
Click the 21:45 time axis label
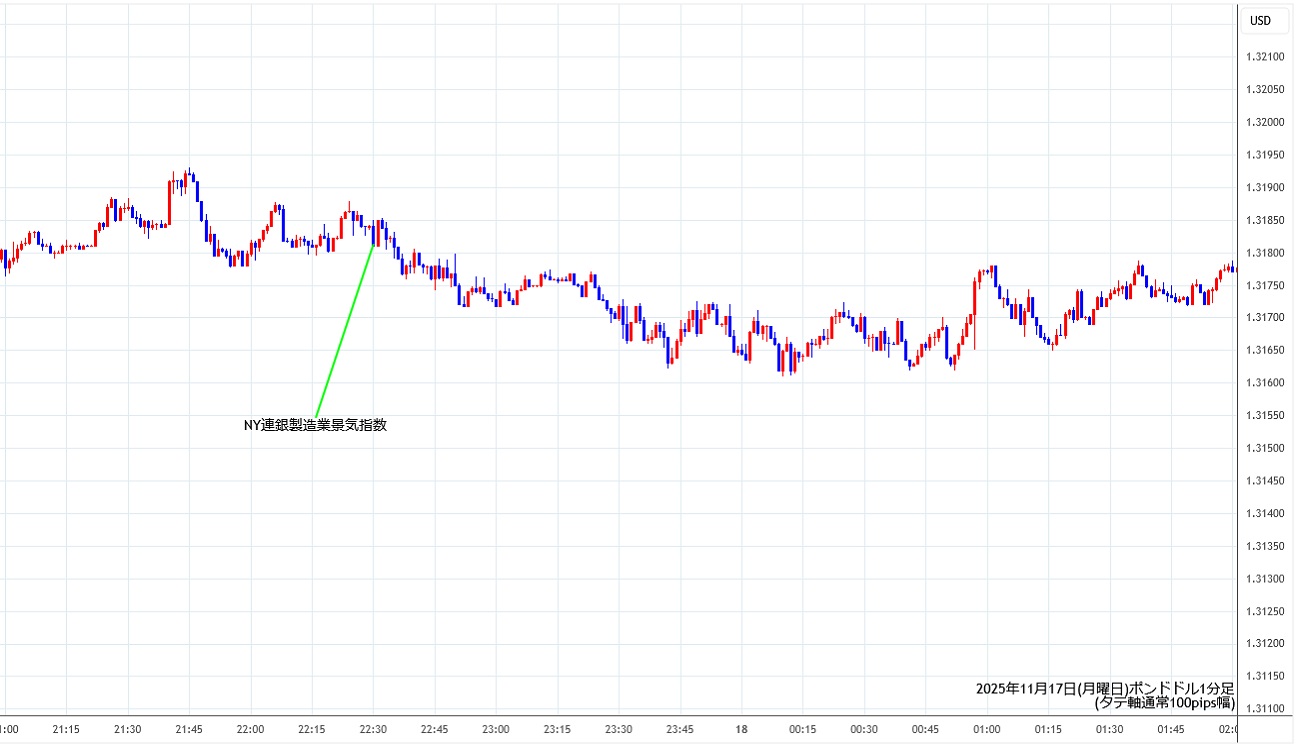pos(189,729)
